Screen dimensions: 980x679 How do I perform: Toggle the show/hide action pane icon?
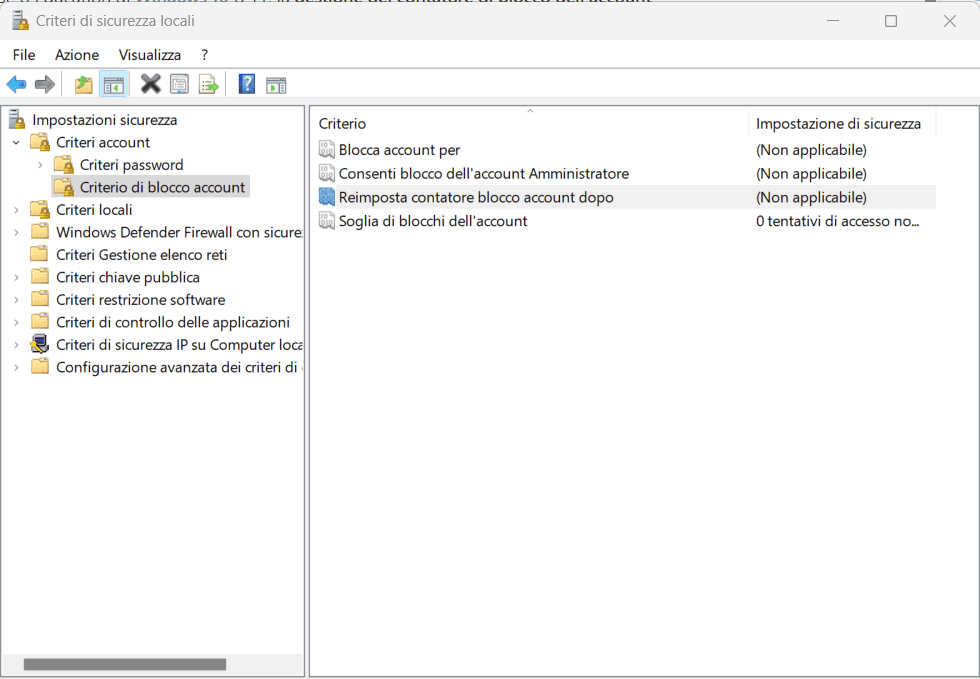click(276, 85)
